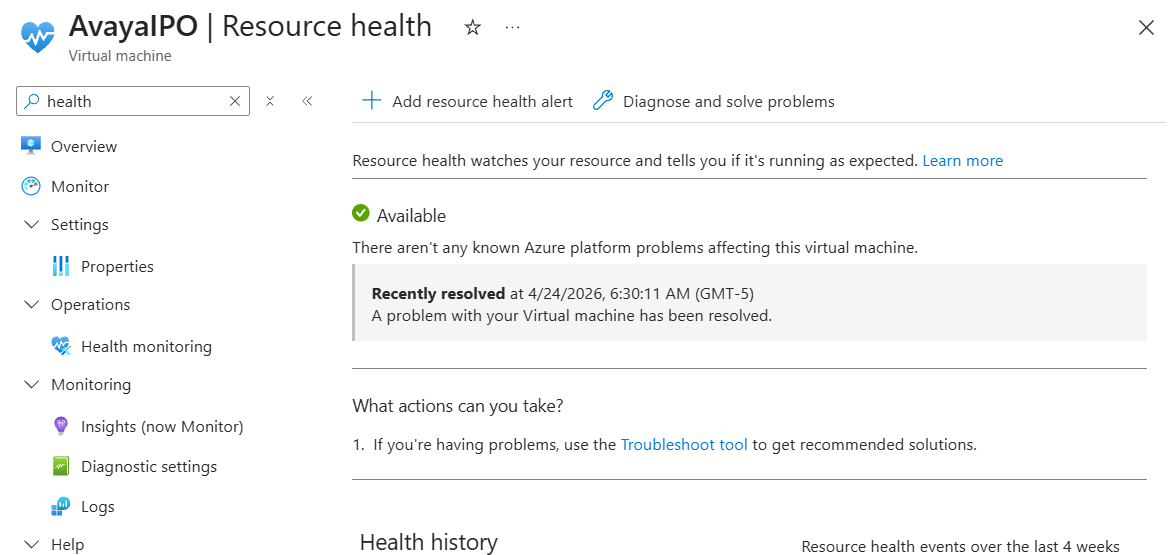
Task: Click the green Available checkmark icon
Action: [361, 213]
